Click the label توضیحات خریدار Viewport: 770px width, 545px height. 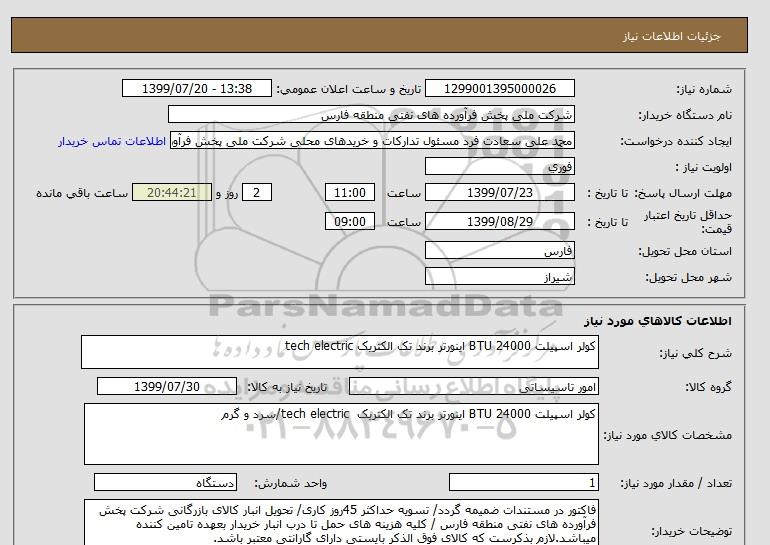[691, 531]
